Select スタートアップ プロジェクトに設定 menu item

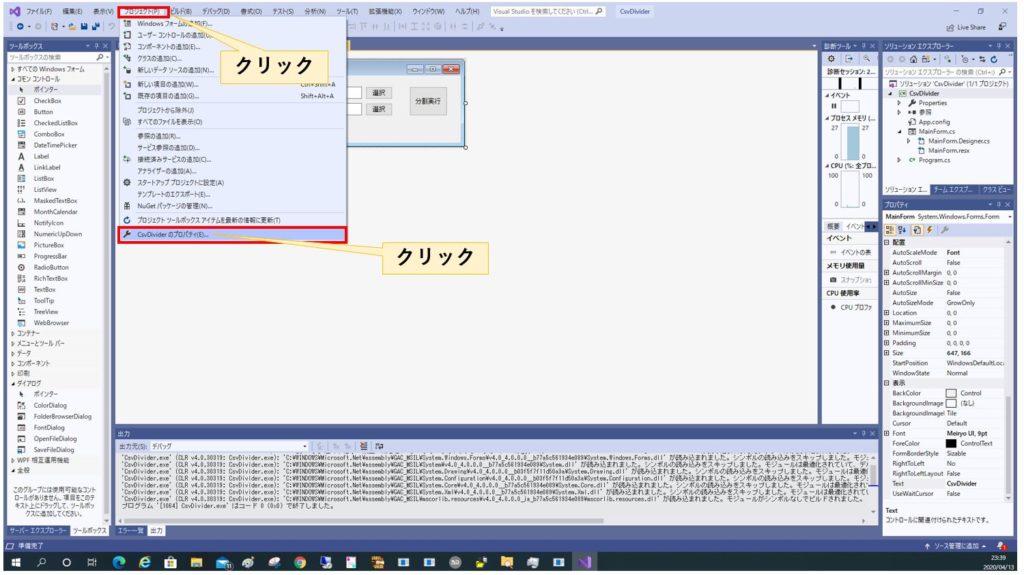click(x=180, y=183)
